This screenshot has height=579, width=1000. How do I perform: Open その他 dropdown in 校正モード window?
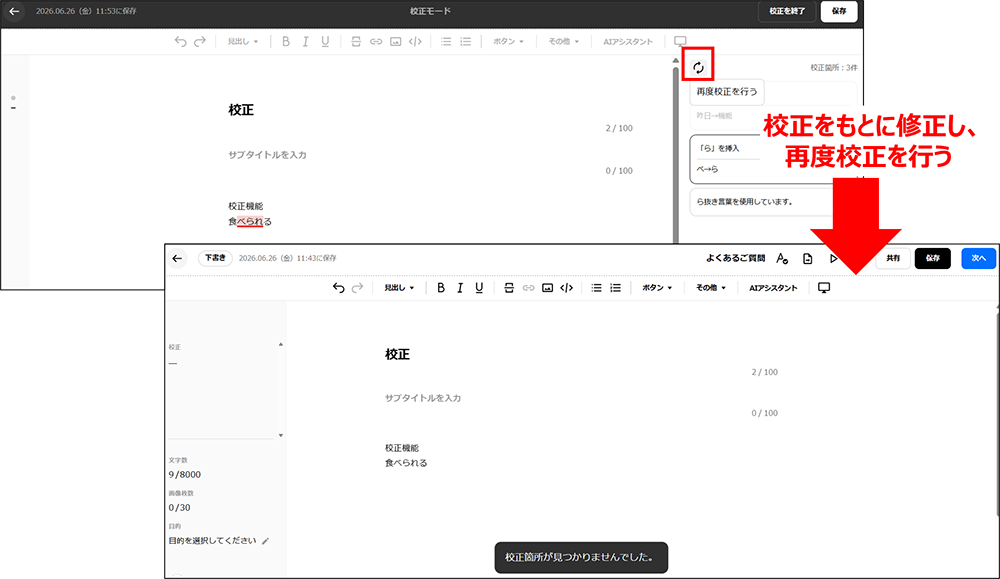pos(564,41)
